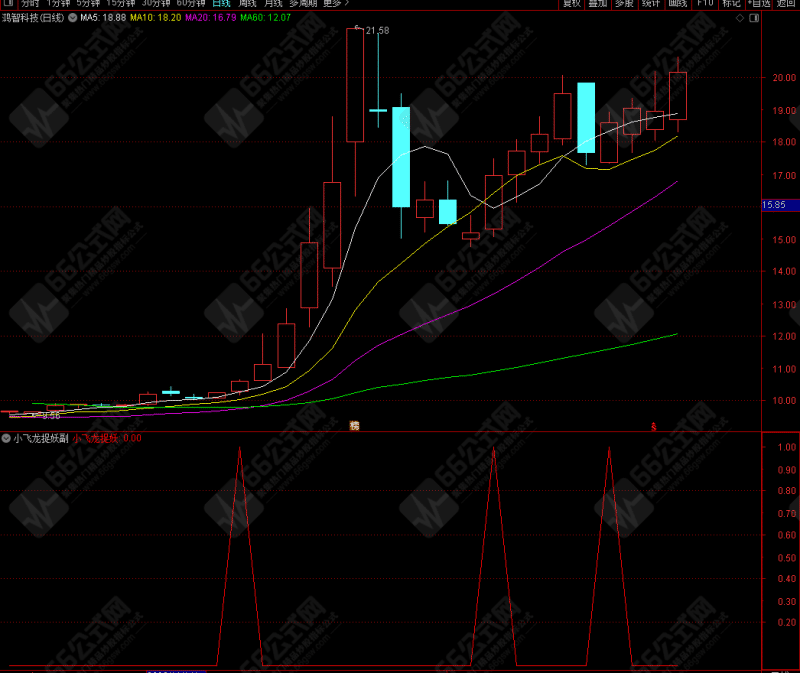Click the 1.00 indicator axis label

tap(787, 447)
